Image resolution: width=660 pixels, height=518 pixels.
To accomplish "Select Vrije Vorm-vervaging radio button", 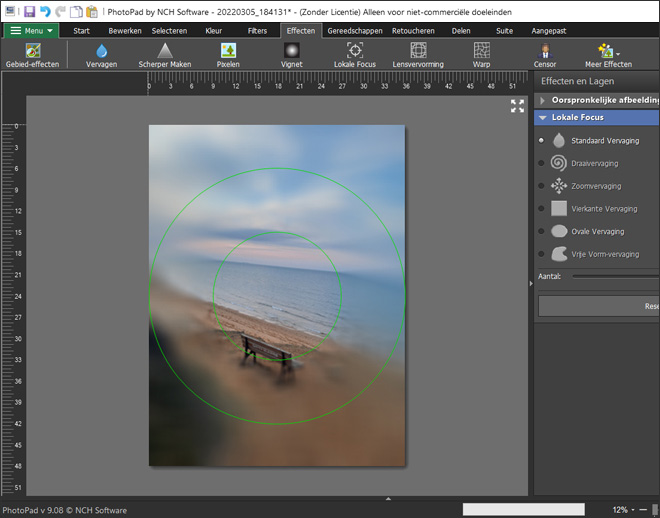I will pyautogui.click(x=541, y=254).
